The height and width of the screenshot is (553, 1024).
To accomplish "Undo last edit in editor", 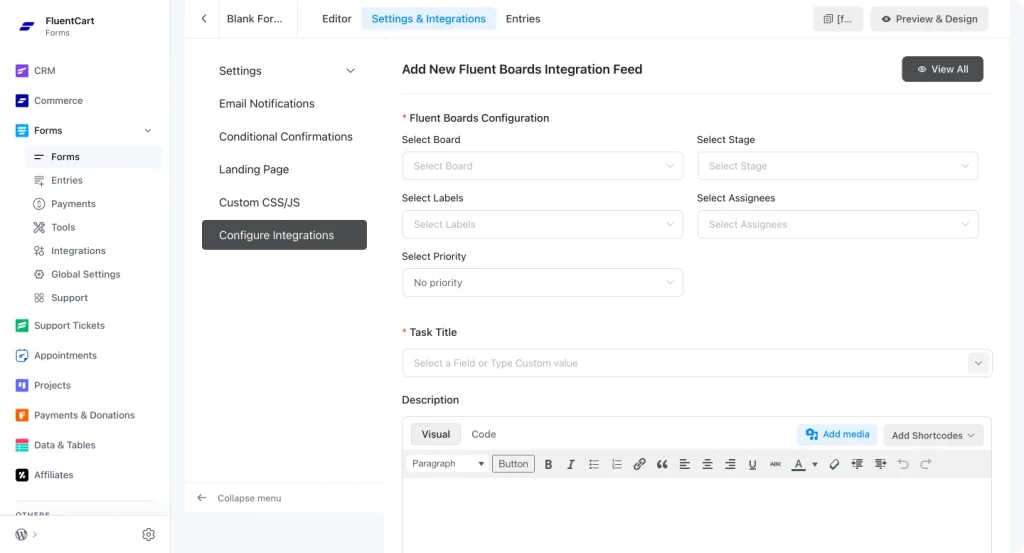I will coord(903,464).
